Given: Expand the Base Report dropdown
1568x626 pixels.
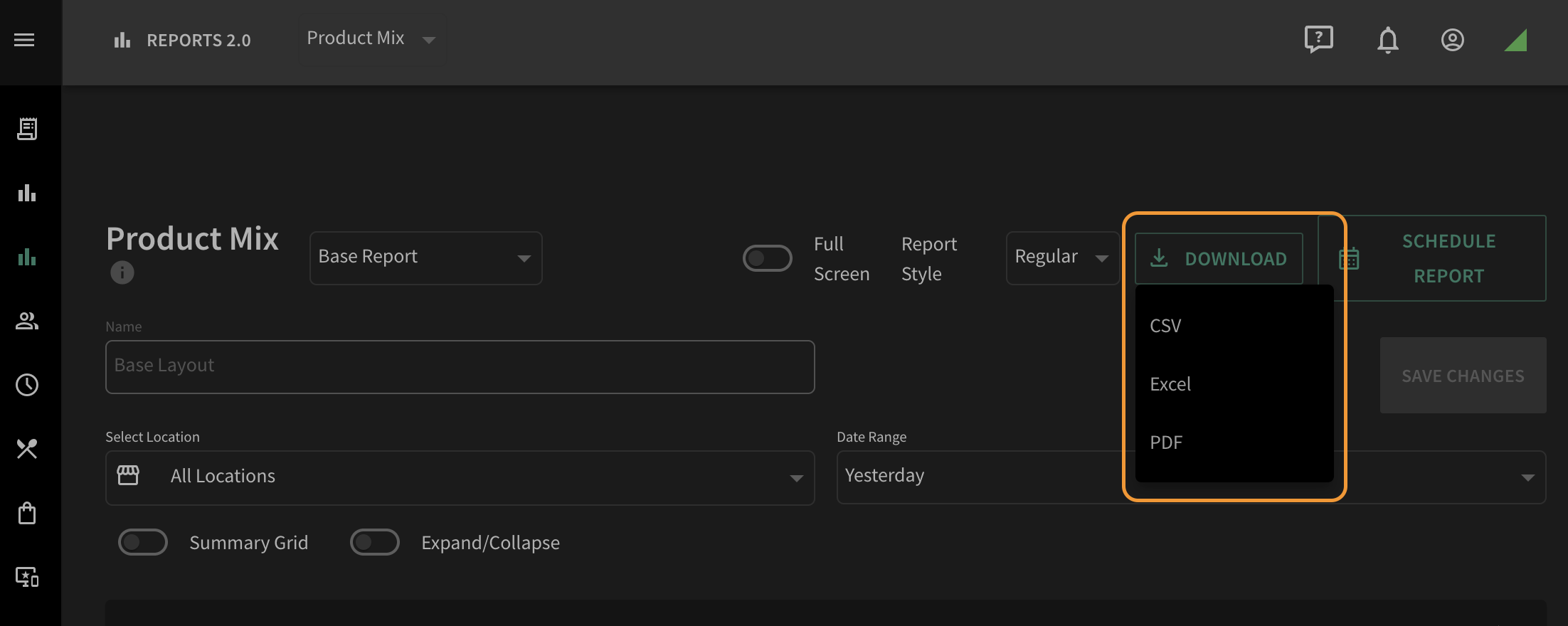Looking at the screenshot, I should click(425, 258).
